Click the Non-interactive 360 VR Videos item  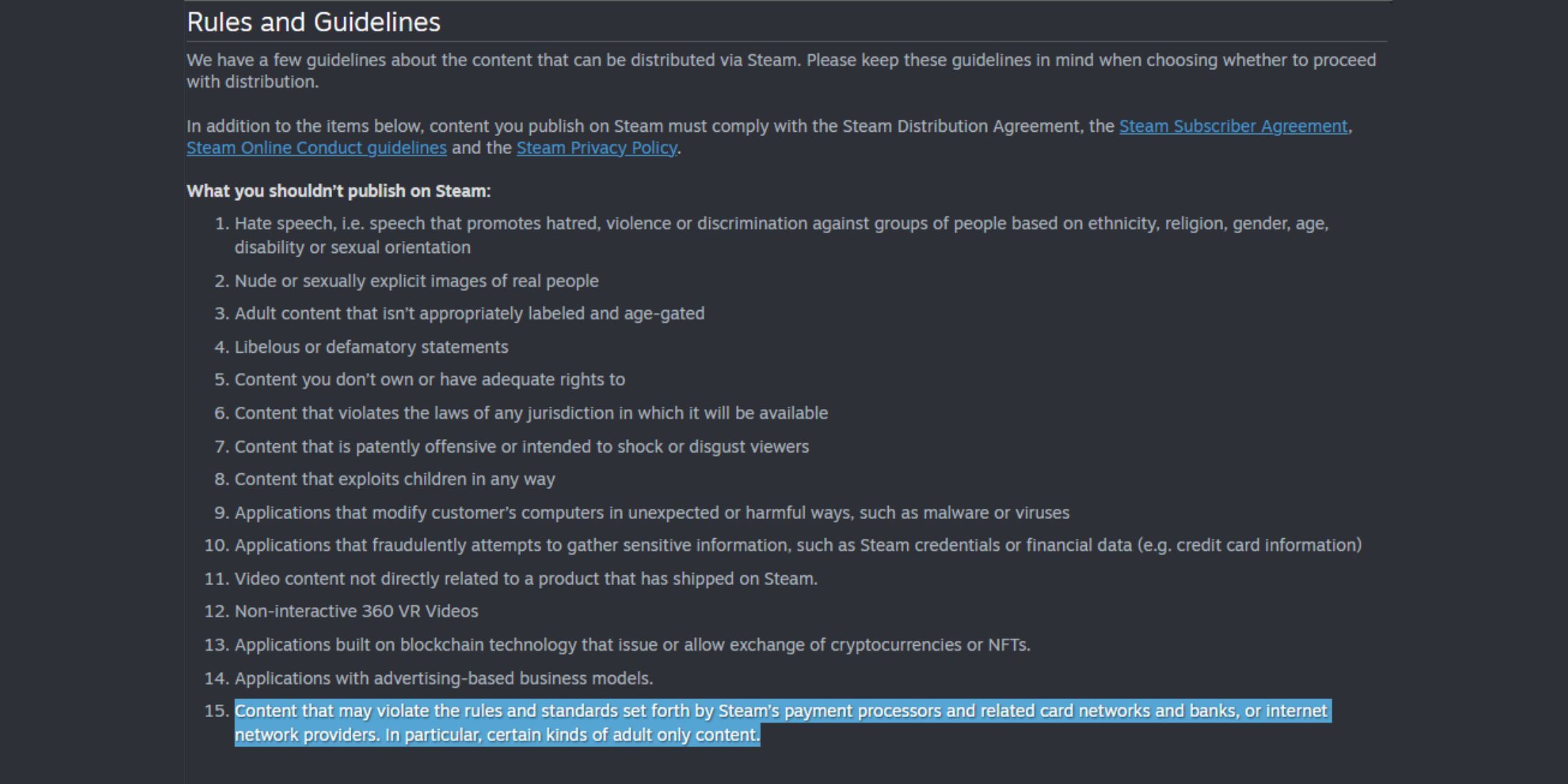pos(356,612)
